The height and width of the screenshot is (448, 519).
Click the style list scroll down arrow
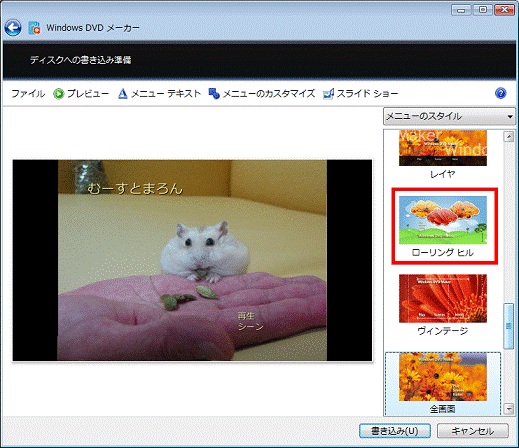pos(509,409)
